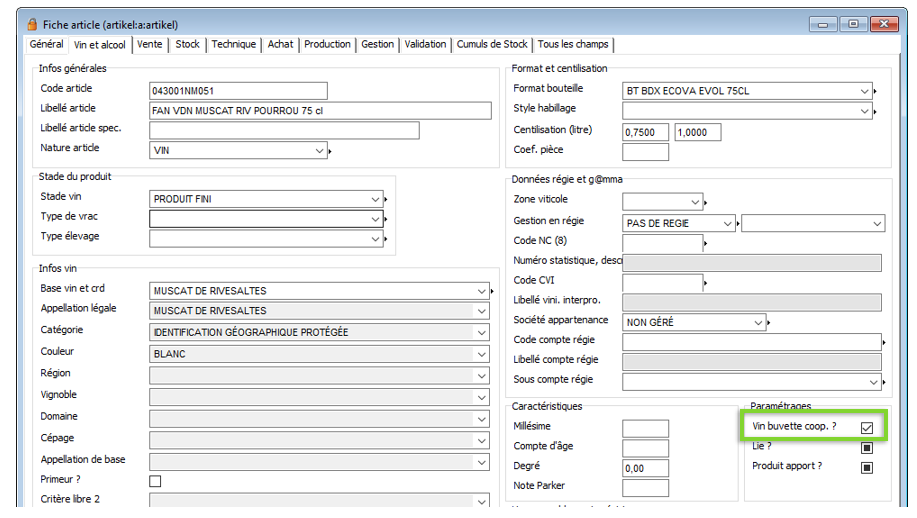The image size is (917, 518).
Task: Toggle the Lie ? checkbox
Action: point(867,447)
